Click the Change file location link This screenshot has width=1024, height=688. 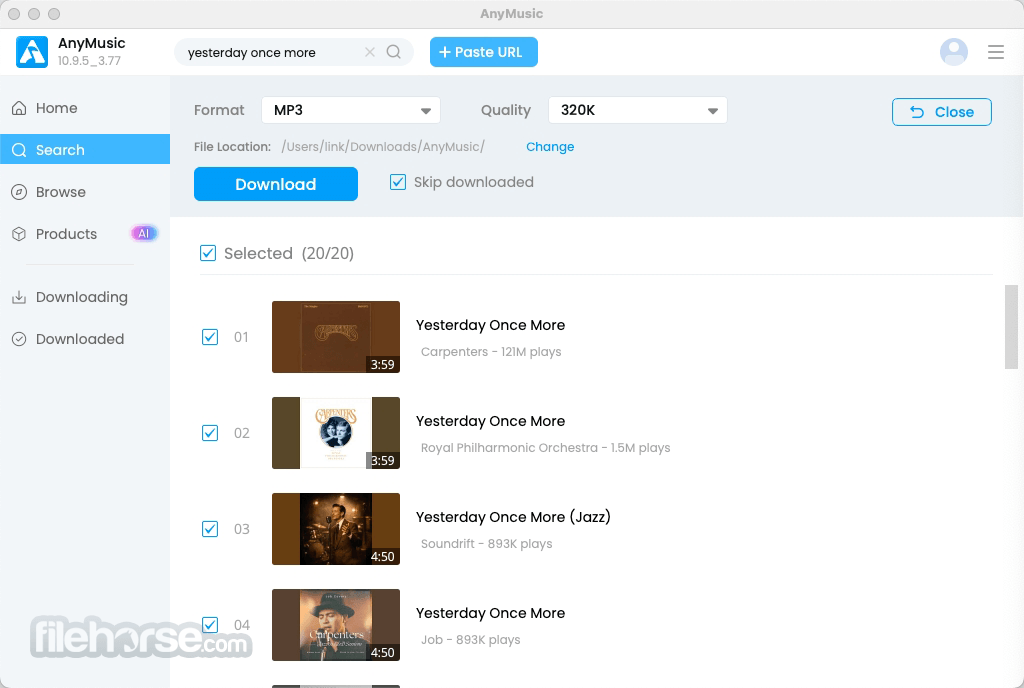[550, 147]
